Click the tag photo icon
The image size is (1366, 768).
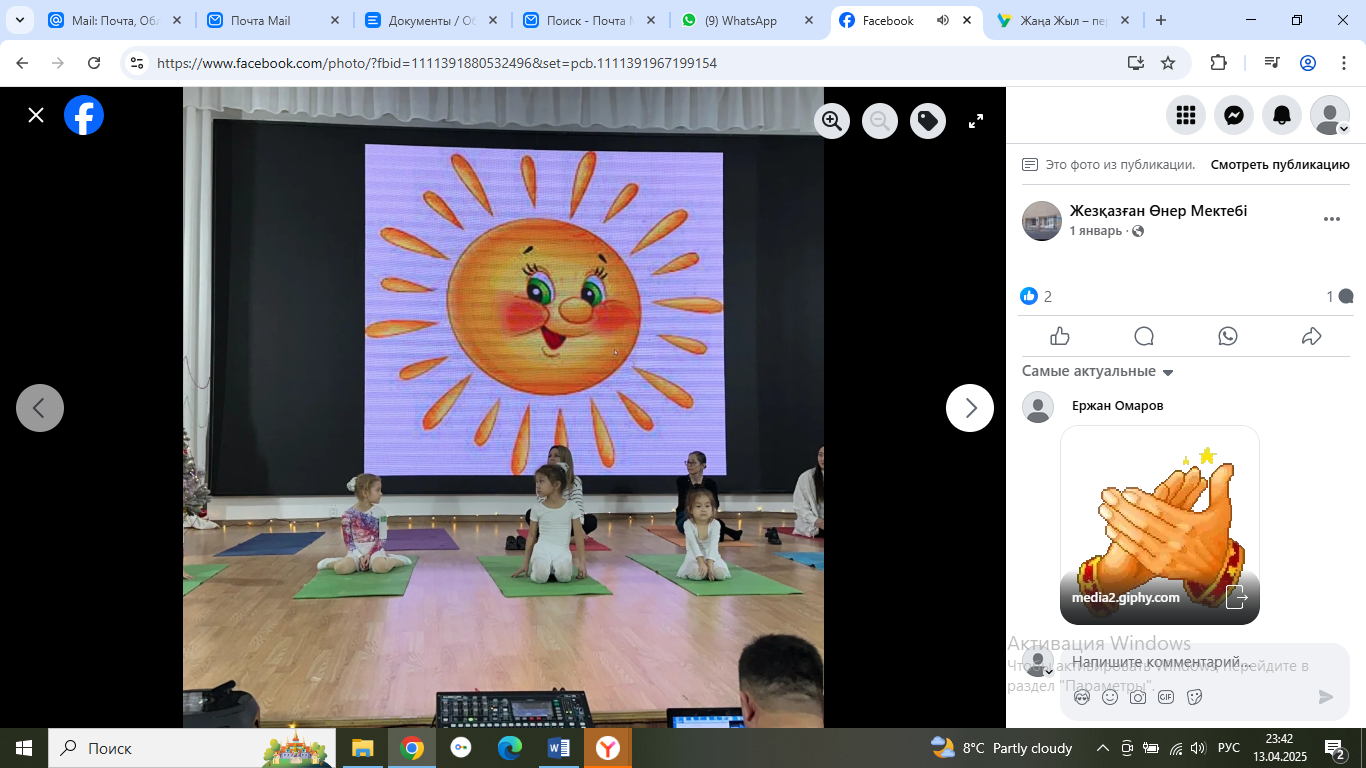tap(928, 121)
